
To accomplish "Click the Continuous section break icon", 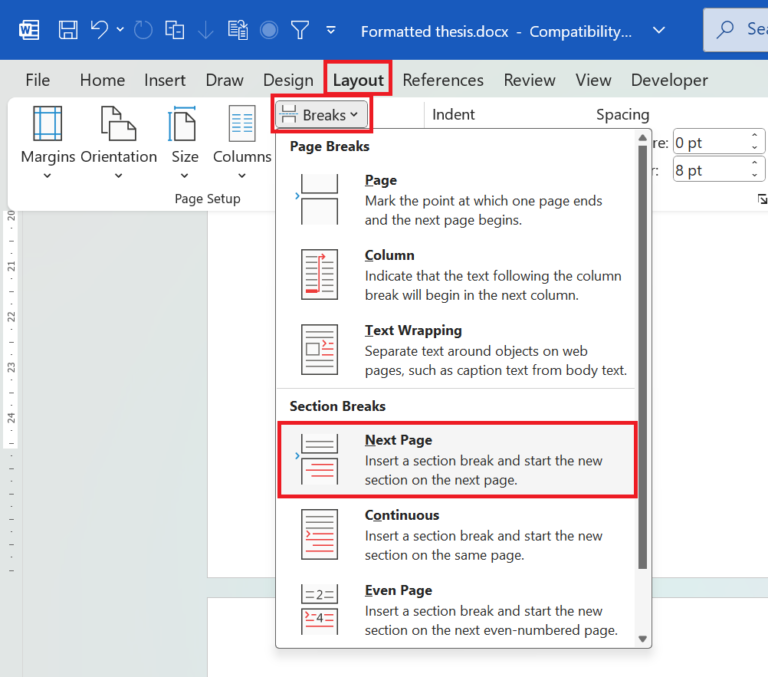I will (x=319, y=534).
